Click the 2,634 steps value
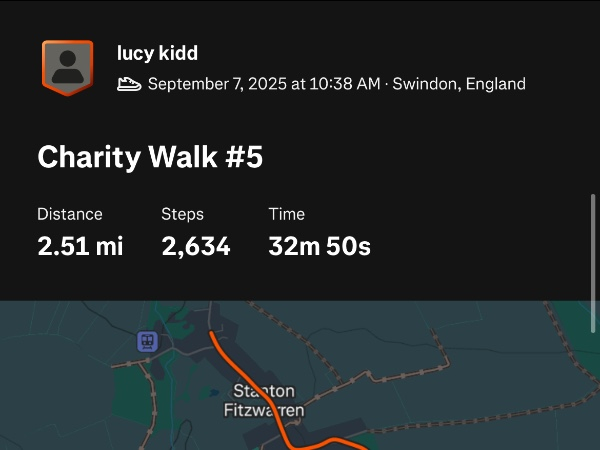Image resolution: width=600 pixels, height=450 pixels. pyautogui.click(x=196, y=246)
